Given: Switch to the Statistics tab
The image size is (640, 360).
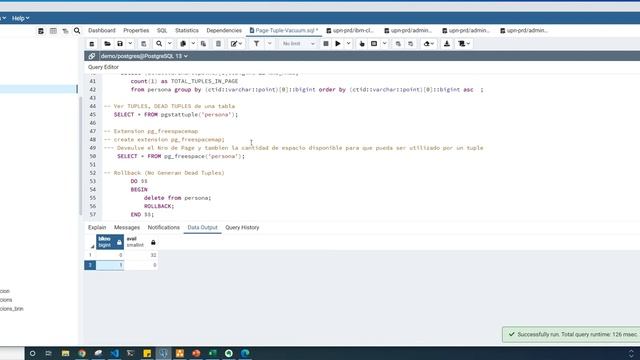Looking at the screenshot, I should tap(187, 31).
